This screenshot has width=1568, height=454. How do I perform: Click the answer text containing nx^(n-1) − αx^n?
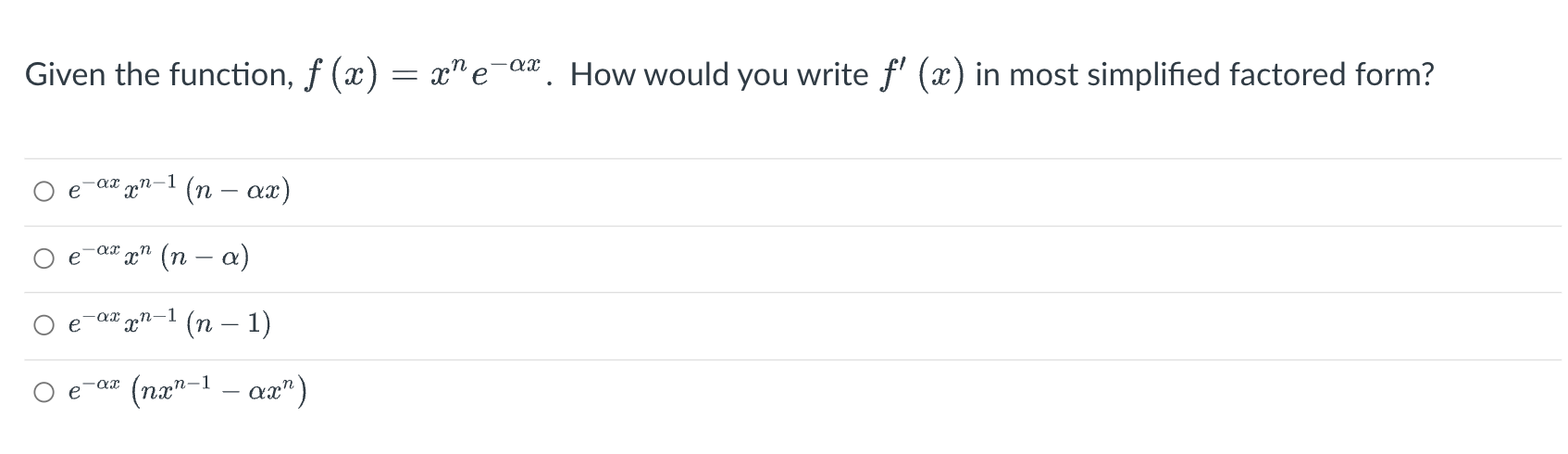pyautogui.click(x=187, y=391)
